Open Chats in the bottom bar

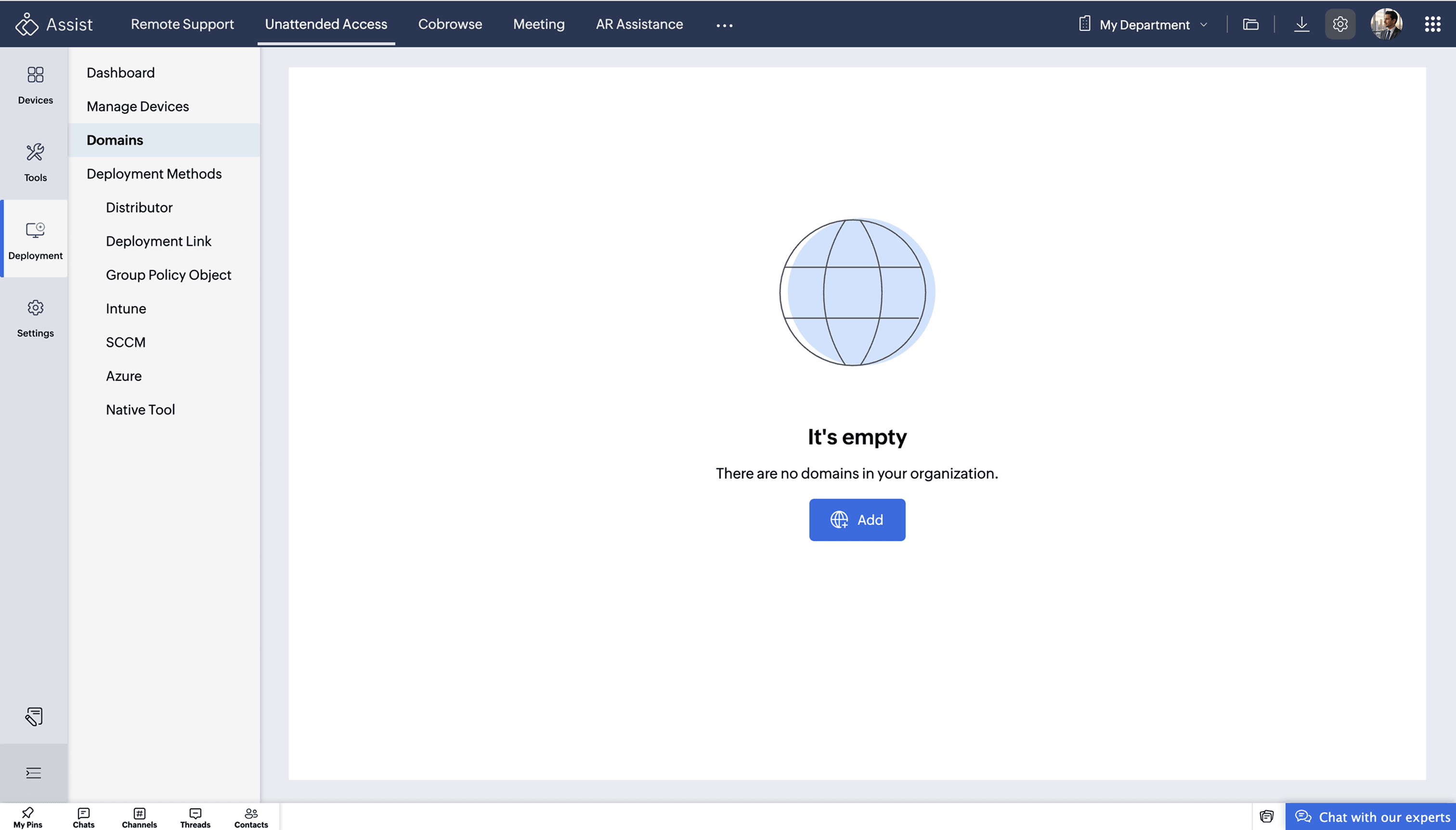[x=83, y=817]
